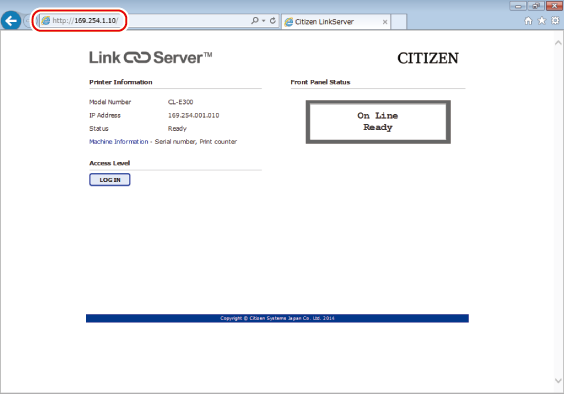This screenshot has height=394, width=564.
Task: Refresh the page with the reload icon
Action: pyautogui.click(x=273, y=21)
